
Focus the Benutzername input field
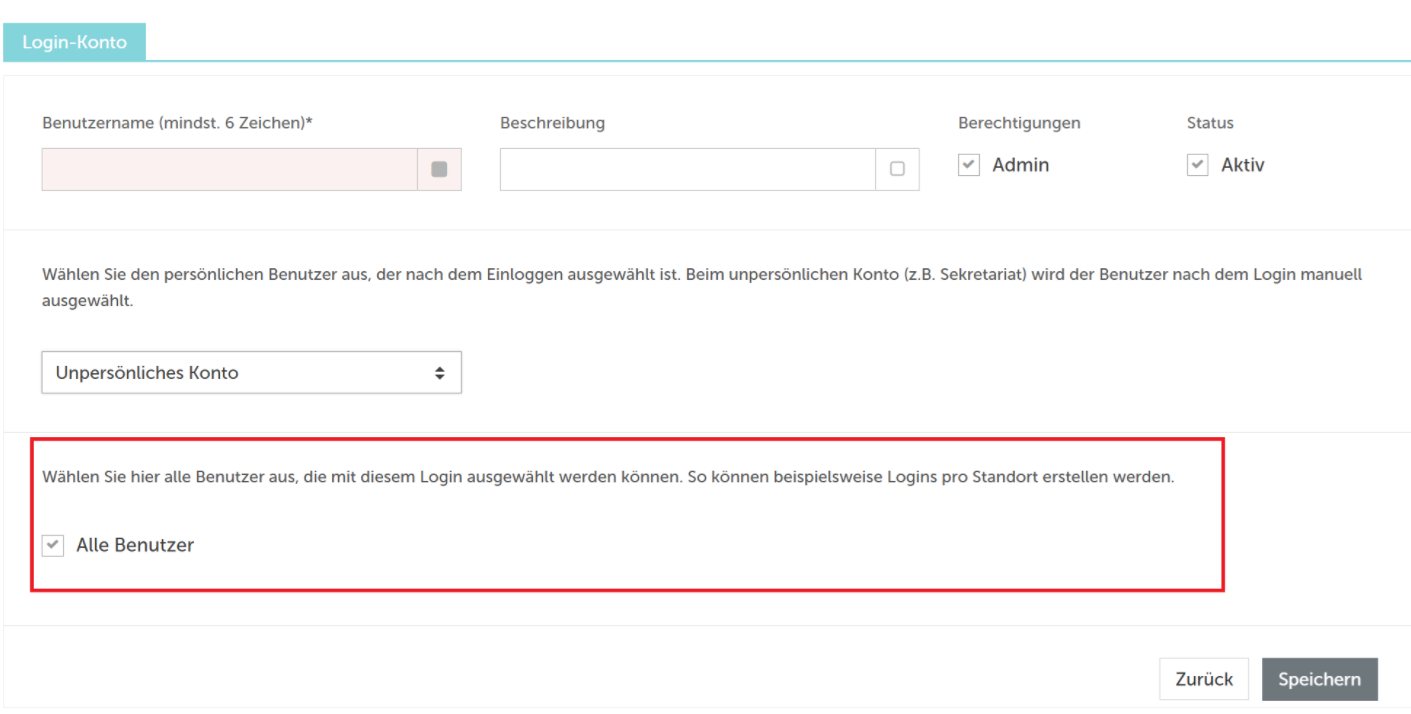click(x=229, y=169)
